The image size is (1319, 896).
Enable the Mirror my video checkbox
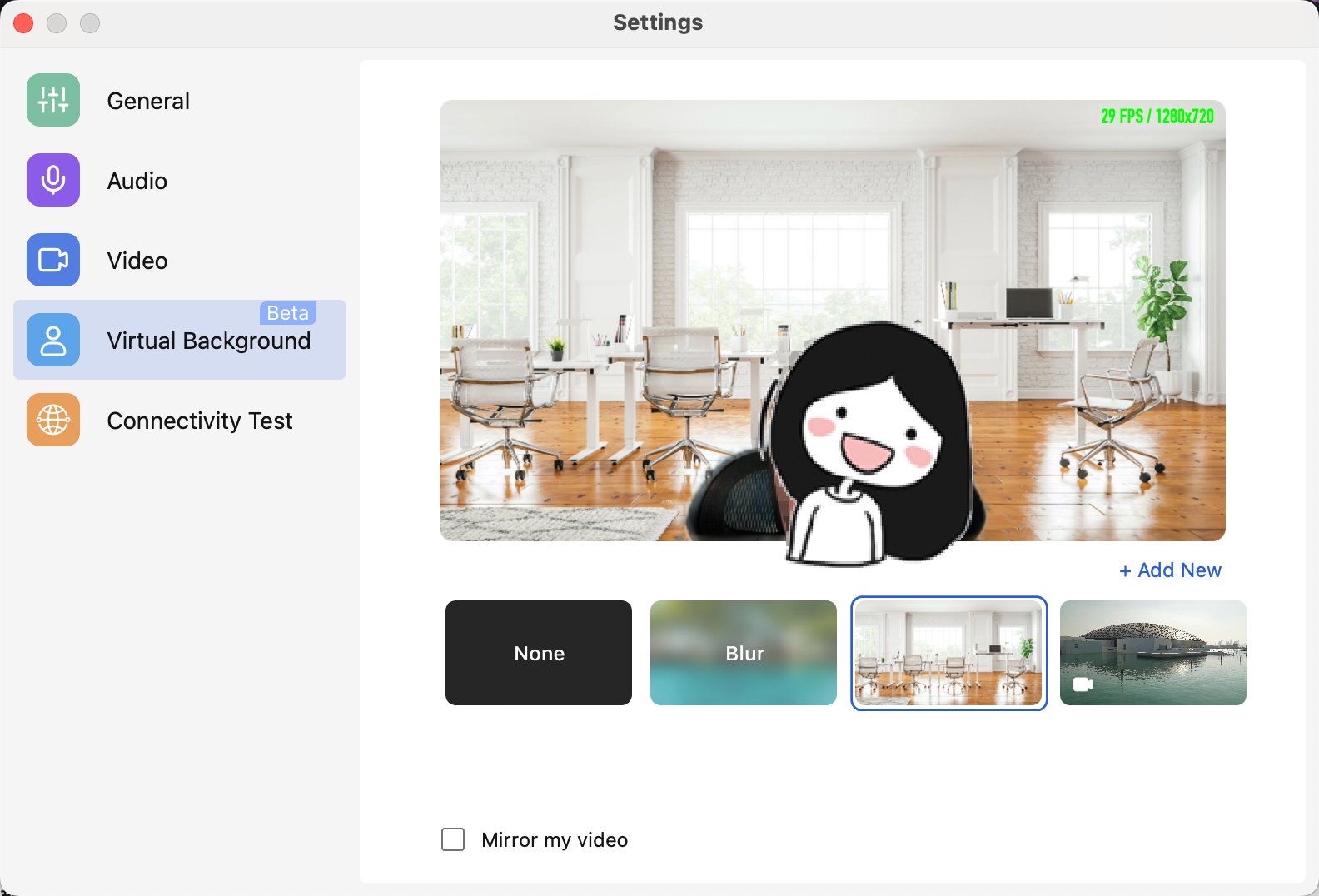click(x=453, y=839)
